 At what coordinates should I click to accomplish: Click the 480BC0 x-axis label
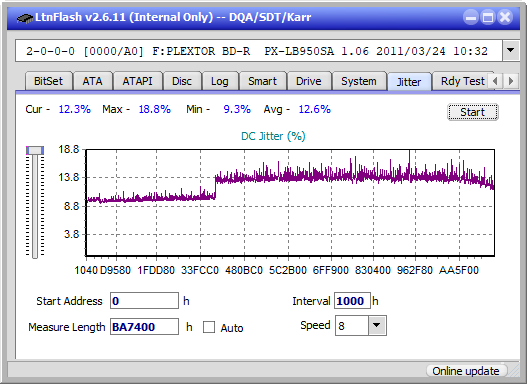click(244, 270)
